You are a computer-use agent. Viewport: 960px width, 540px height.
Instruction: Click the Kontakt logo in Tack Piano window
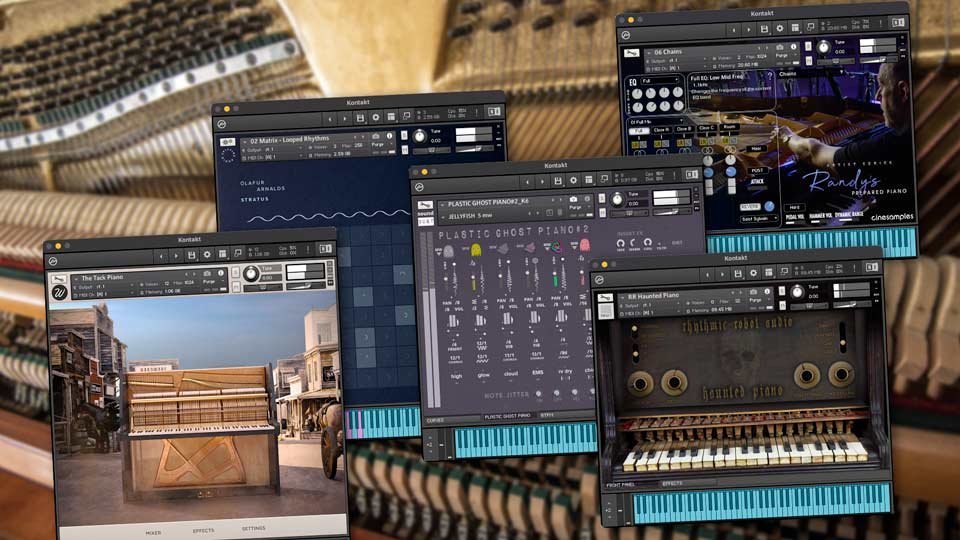[53, 261]
